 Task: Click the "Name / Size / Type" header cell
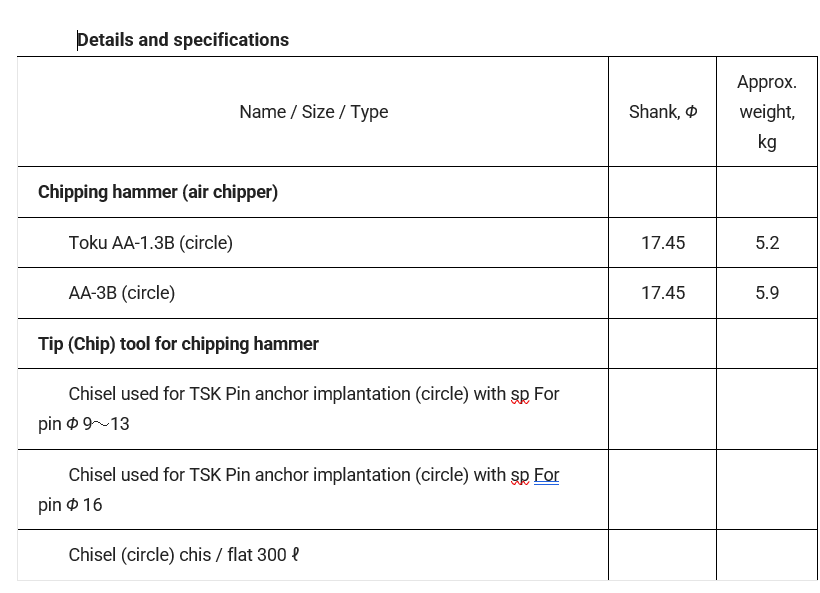[313, 112]
